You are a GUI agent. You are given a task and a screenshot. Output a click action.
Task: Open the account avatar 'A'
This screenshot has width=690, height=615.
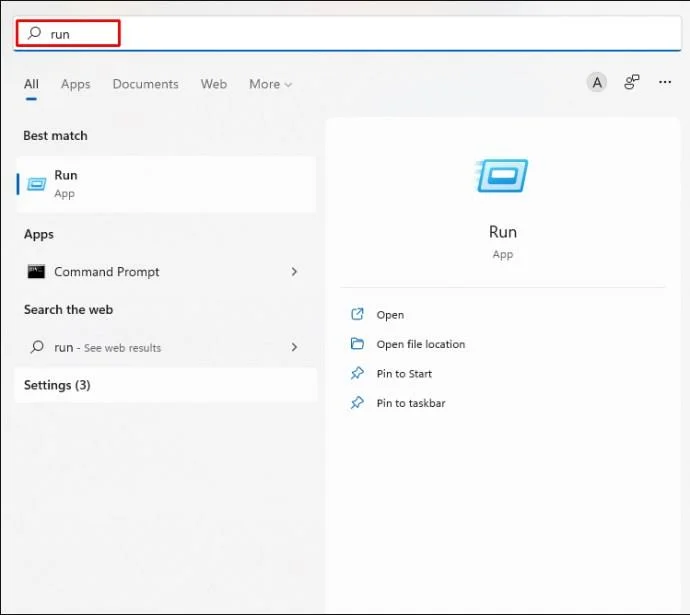click(x=597, y=82)
